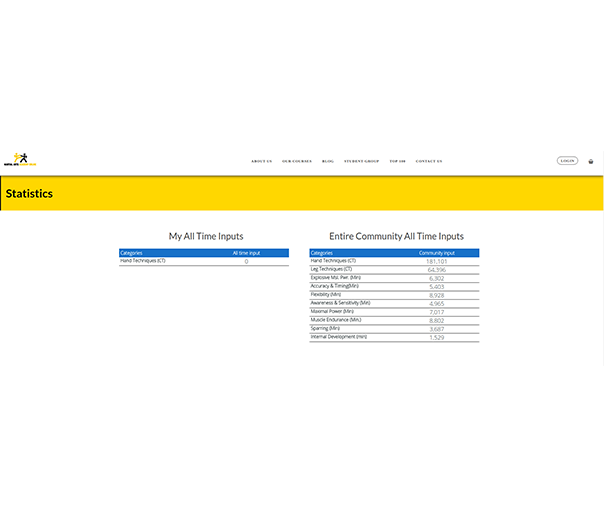Click the All time input column header

click(x=246, y=253)
